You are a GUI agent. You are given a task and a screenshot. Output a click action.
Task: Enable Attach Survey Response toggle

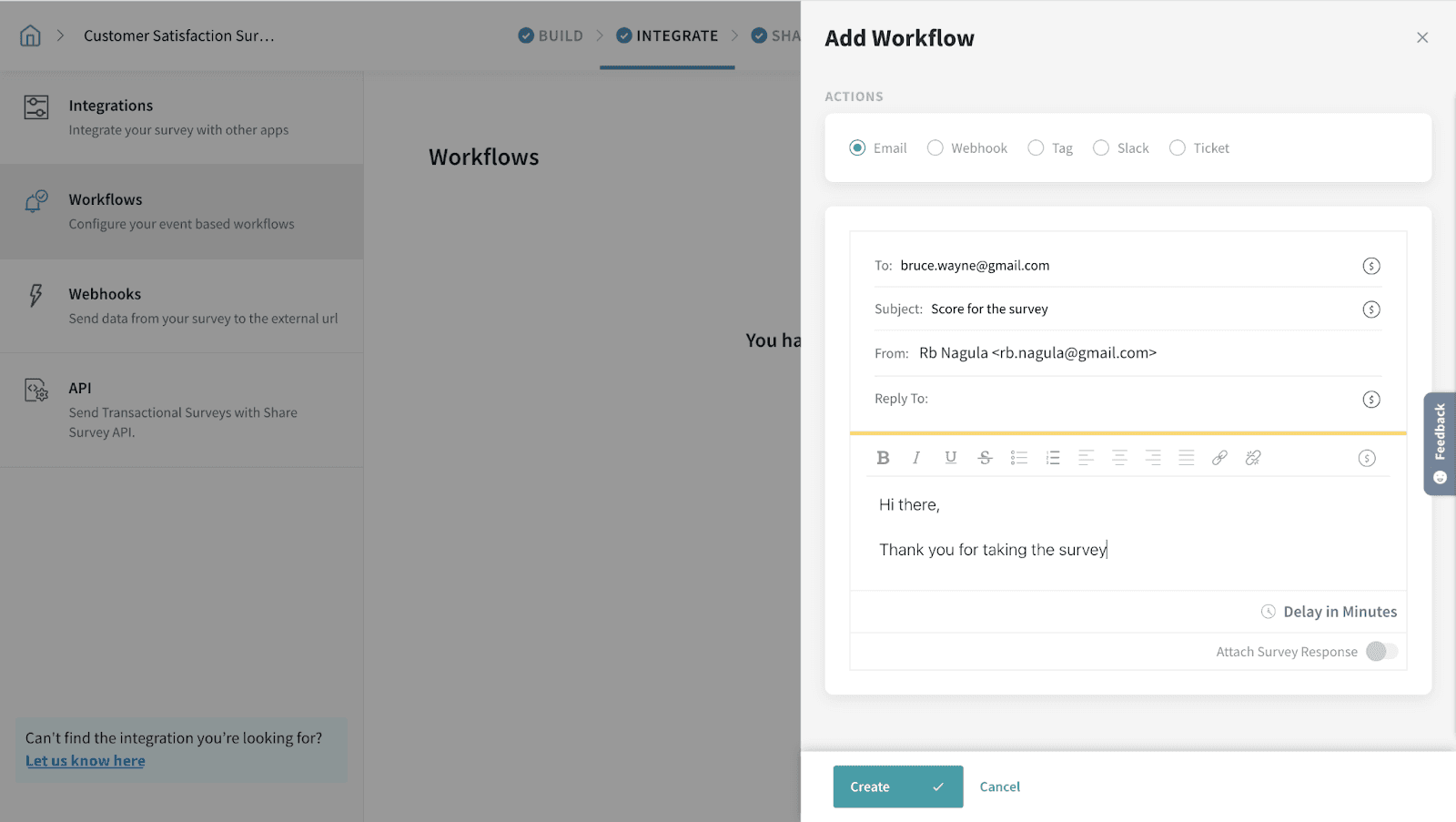coord(1381,652)
